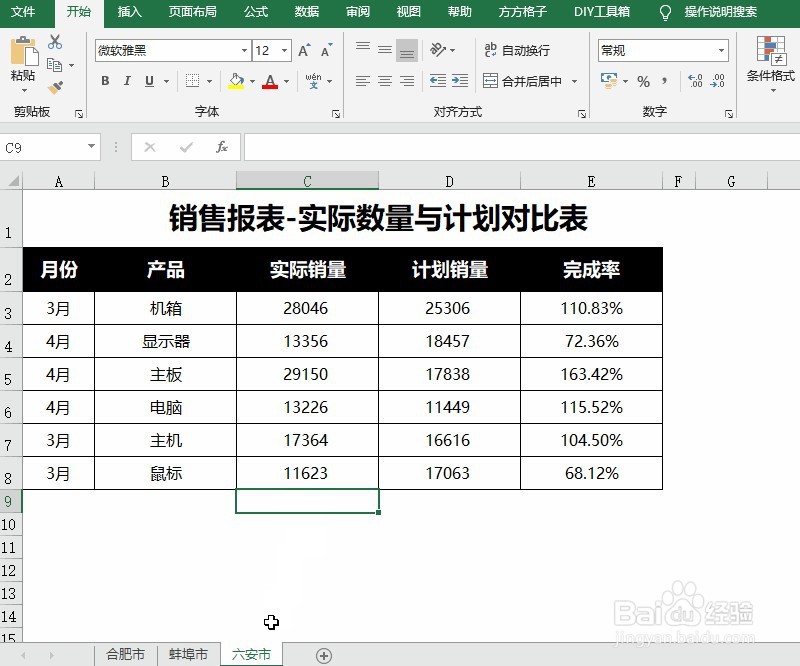Add a new sheet with the plus button

coord(324,655)
